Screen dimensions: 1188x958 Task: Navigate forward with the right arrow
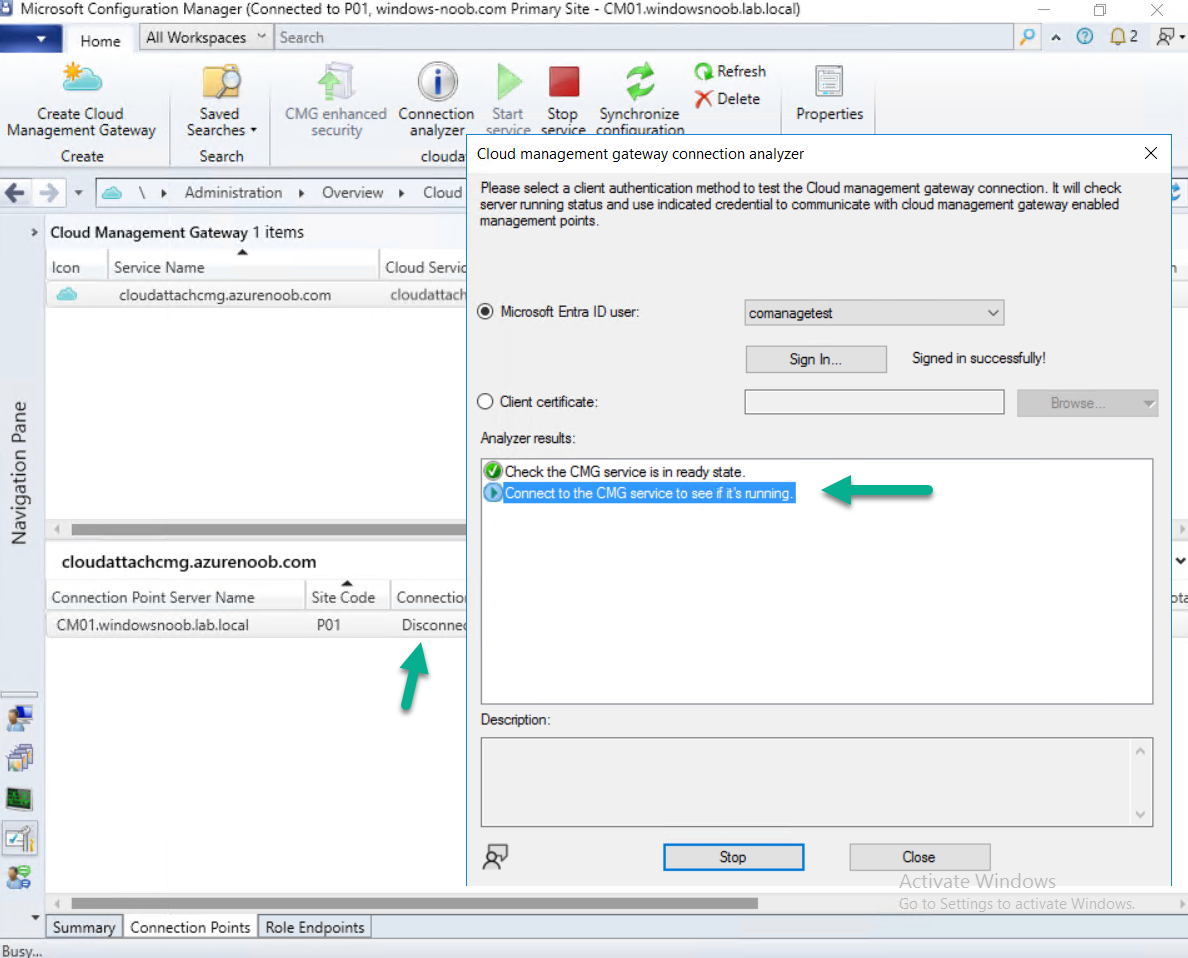point(48,193)
